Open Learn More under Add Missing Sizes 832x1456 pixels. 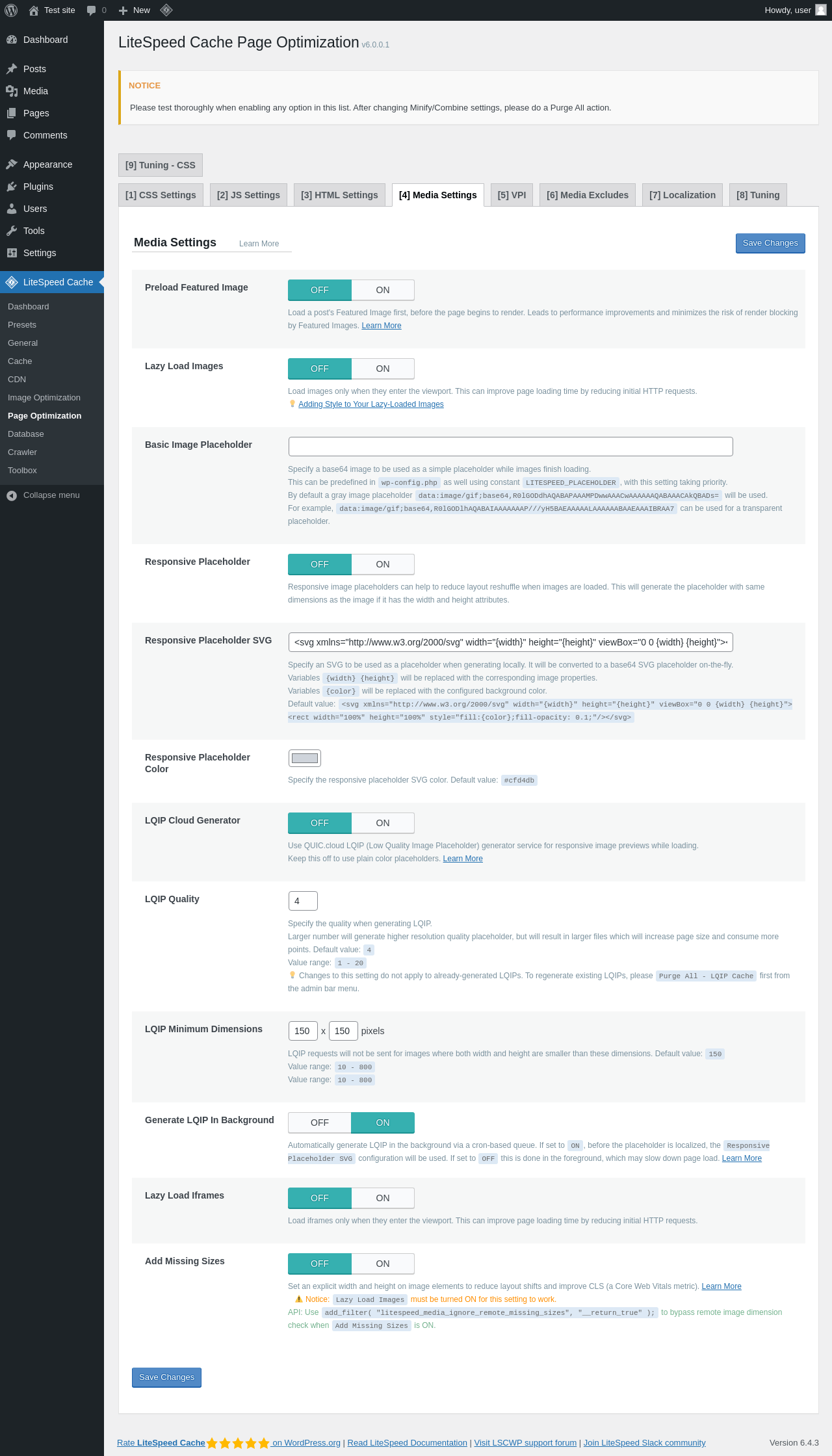point(721,1286)
